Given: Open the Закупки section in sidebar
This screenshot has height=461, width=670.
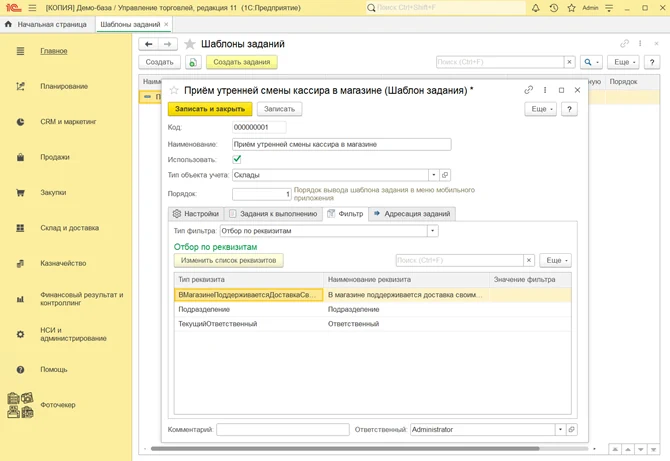Looking at the screenshot, I should (53, 193).
